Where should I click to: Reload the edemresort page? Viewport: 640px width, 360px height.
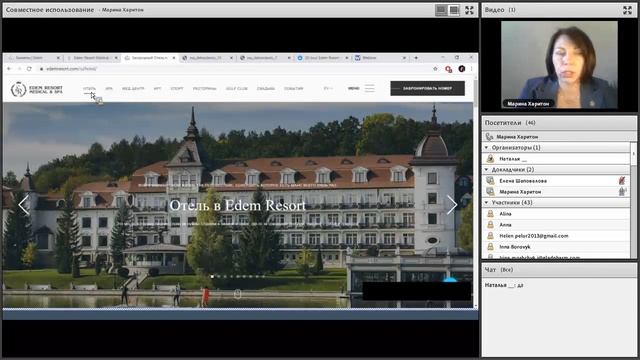[x=29, y=69]
